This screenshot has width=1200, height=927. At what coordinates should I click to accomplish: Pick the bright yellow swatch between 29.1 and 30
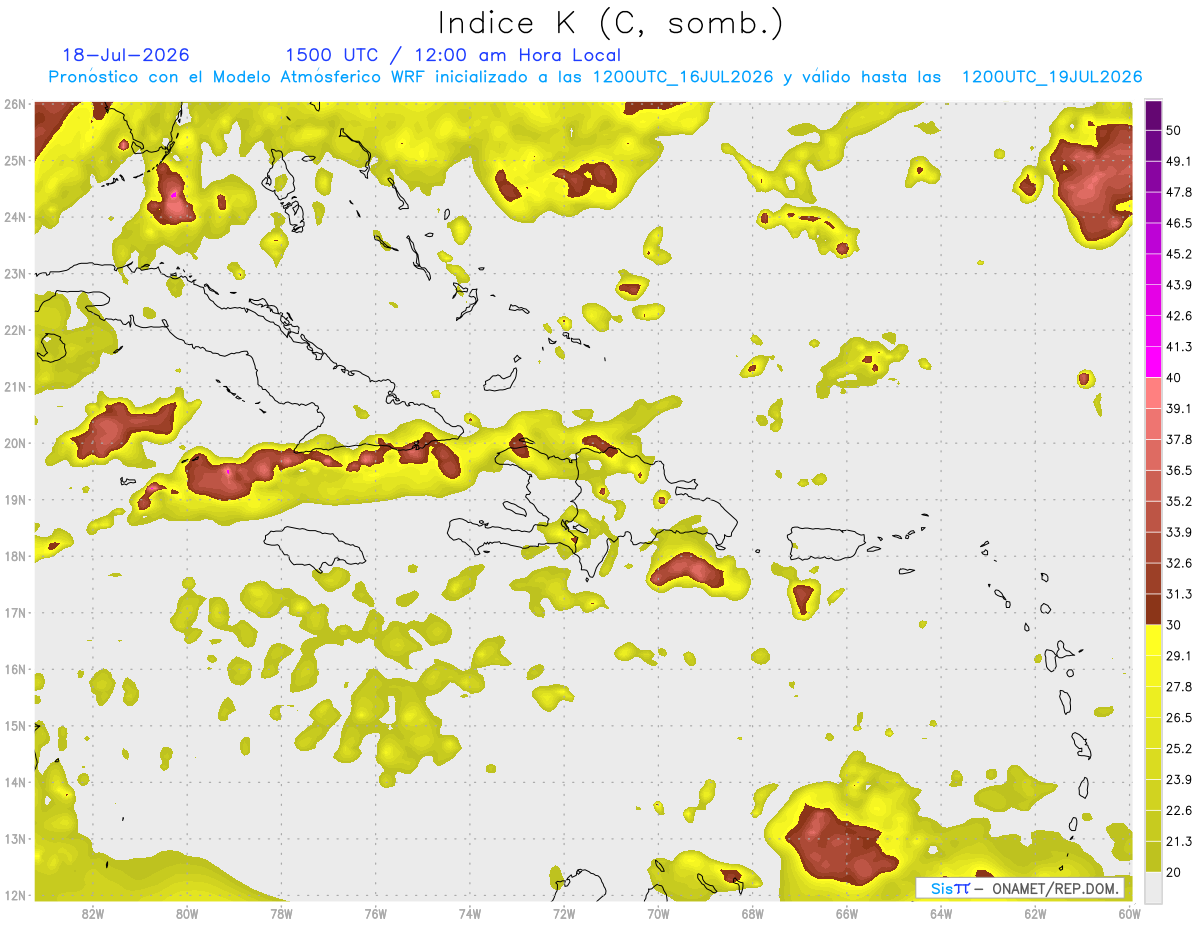[1153, 641]
